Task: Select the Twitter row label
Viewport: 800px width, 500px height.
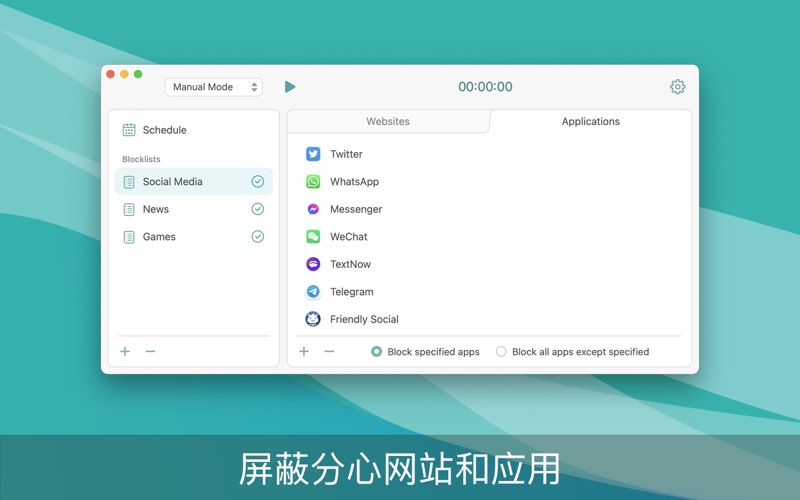Action: pos(346,154)
